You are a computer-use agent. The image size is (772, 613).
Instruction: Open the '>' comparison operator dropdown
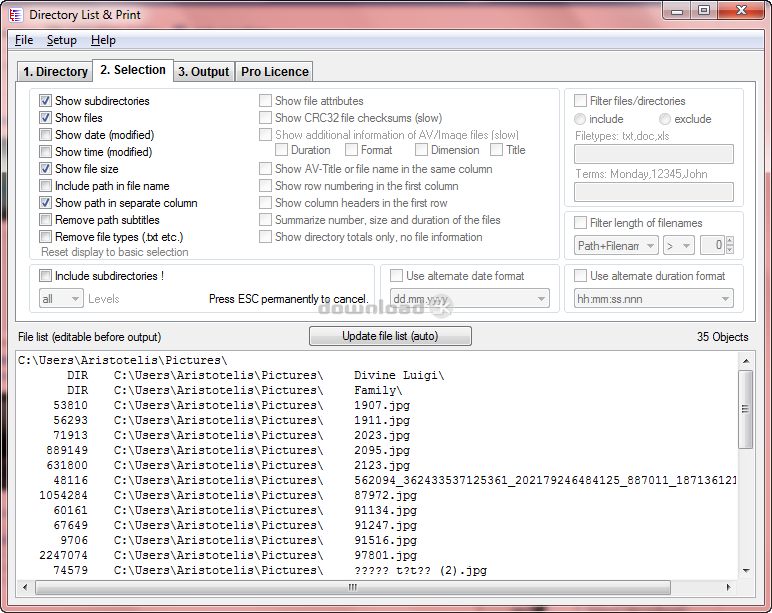pyautogui.click(x=678, y=245)
